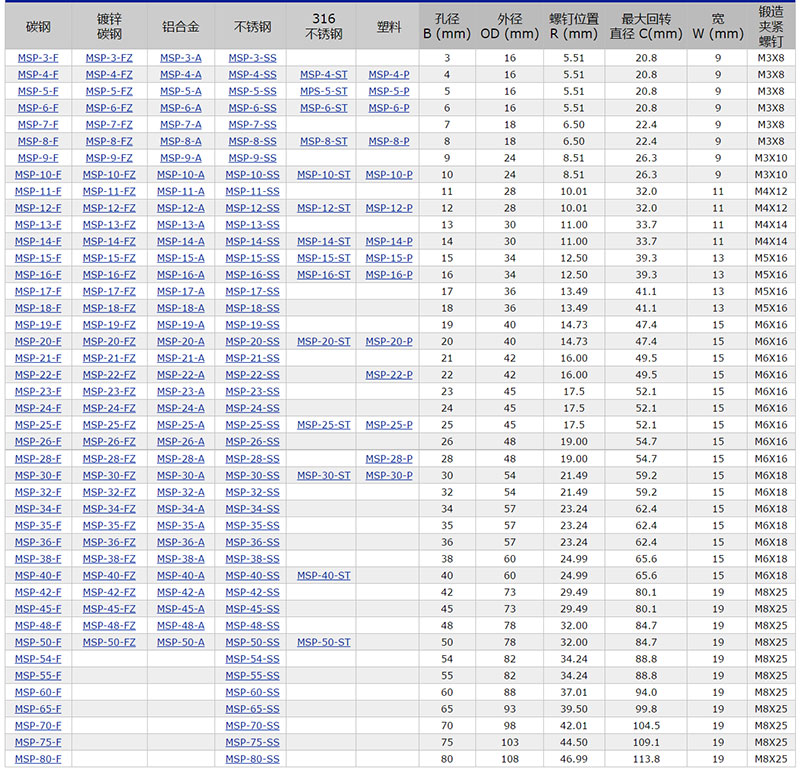
Task: Select the MSP-80-F link
Action: click(x=38, y=759)
